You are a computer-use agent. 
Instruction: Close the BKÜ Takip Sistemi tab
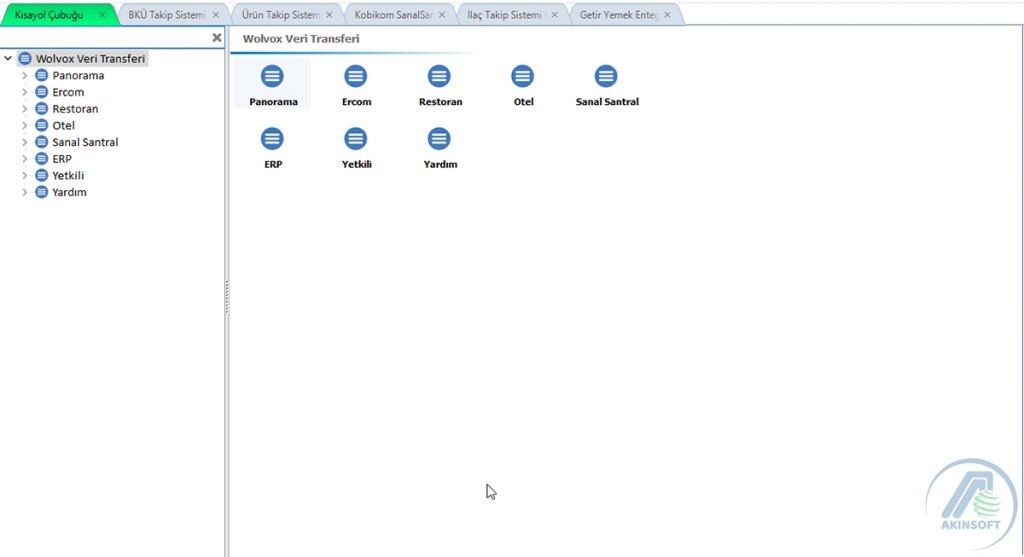pyautogui.click(x=216, y=14)
